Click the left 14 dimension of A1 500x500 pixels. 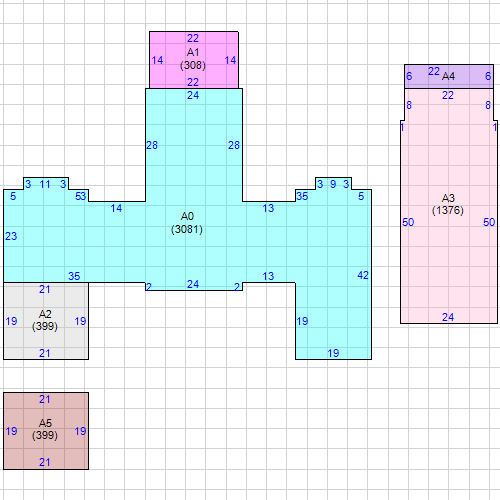tap(157, 61)
